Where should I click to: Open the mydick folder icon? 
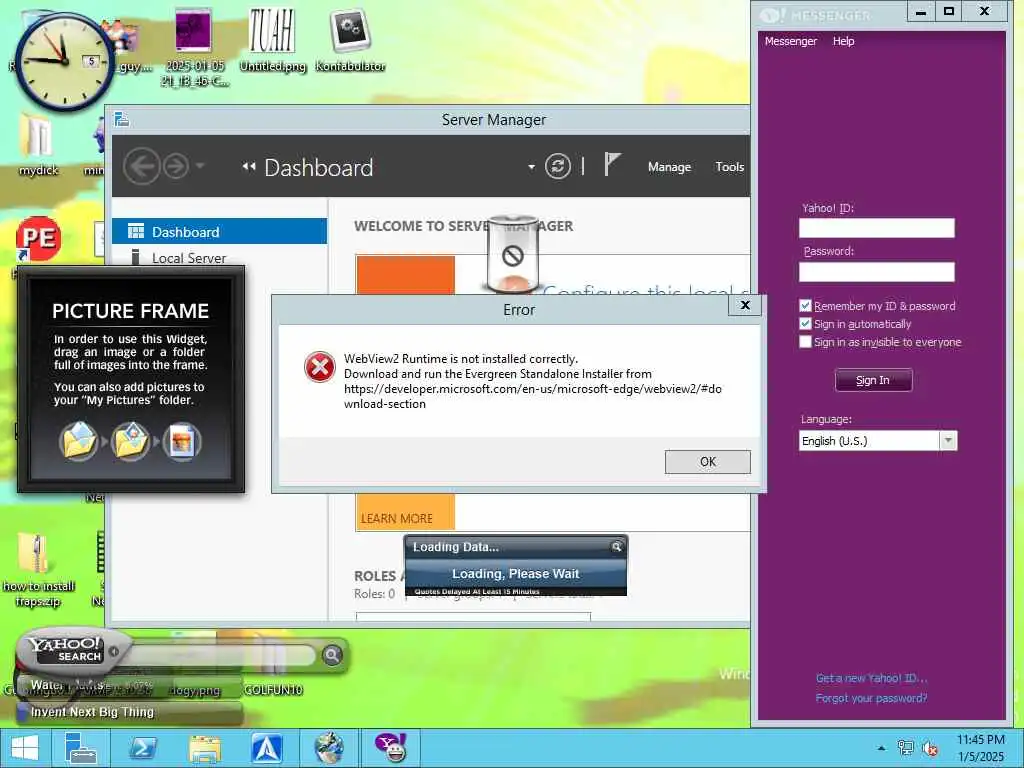pyautogui.click(x=38, y=145)
